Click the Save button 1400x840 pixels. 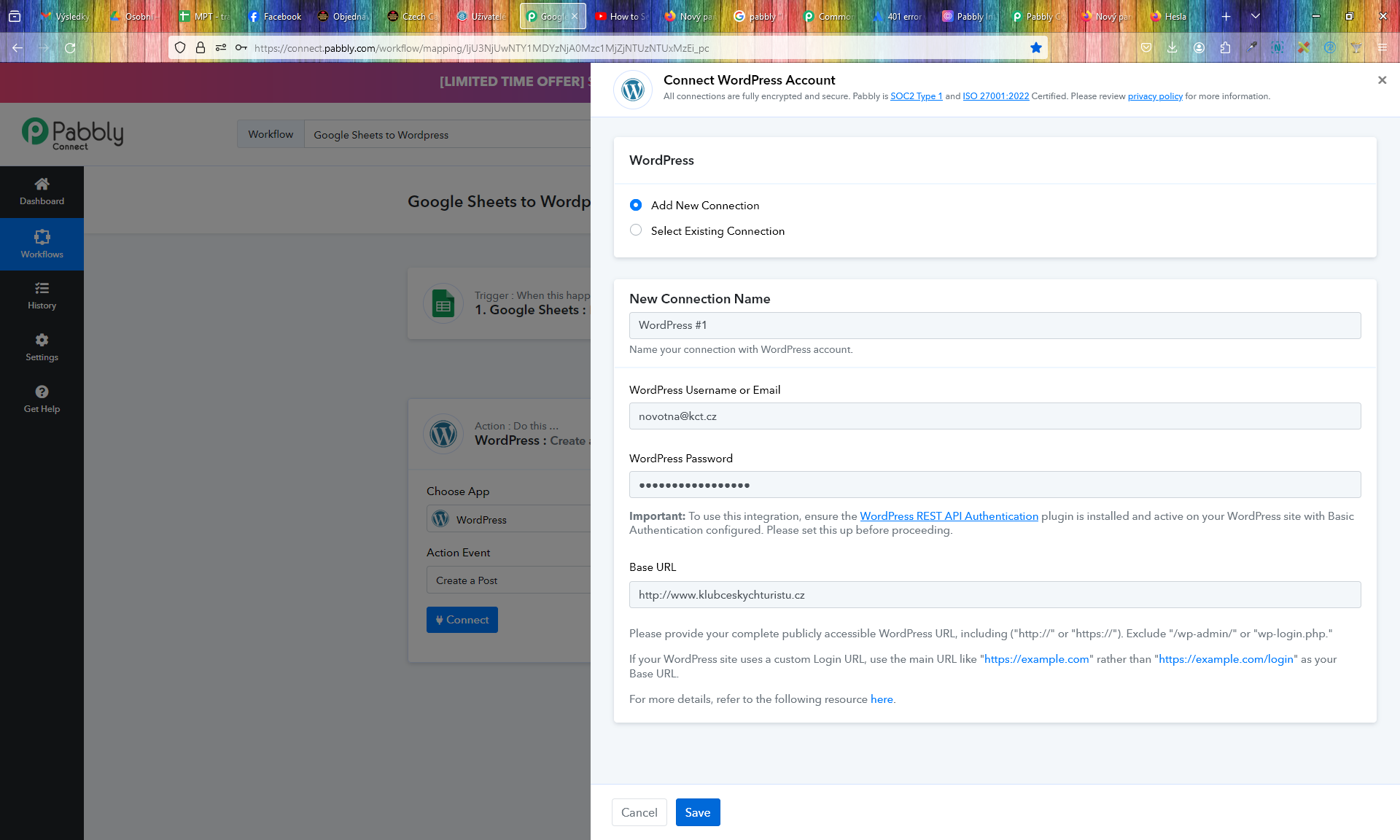point(698,812)
